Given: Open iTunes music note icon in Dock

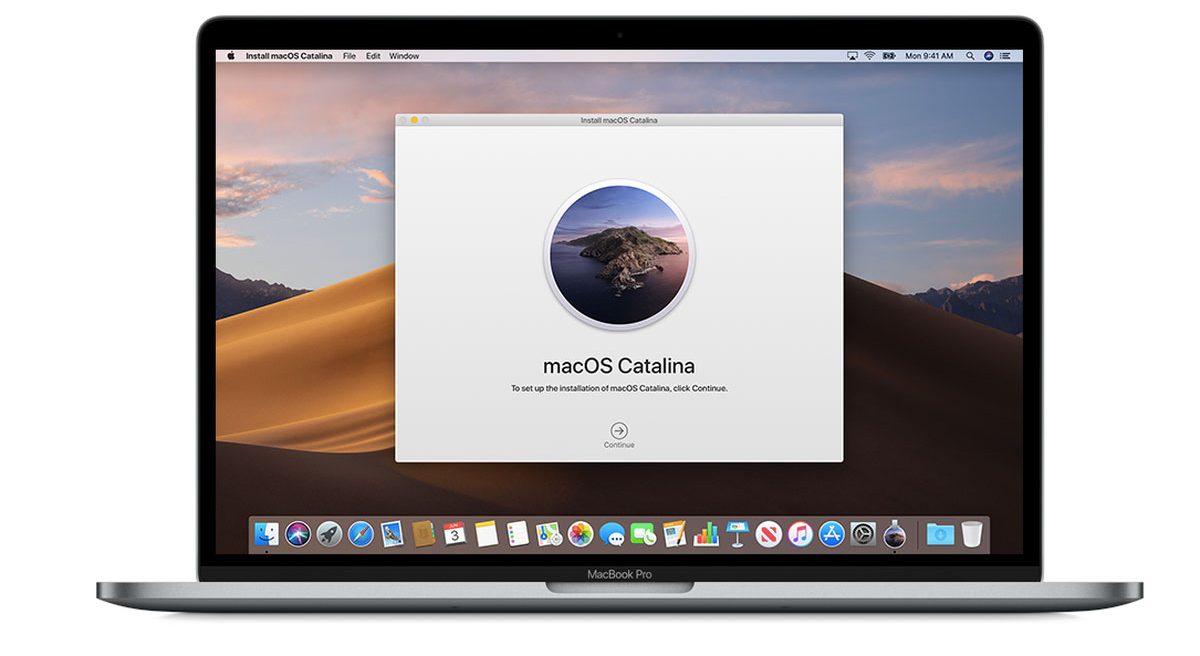Looking at the screenshot, I should 800,534.
